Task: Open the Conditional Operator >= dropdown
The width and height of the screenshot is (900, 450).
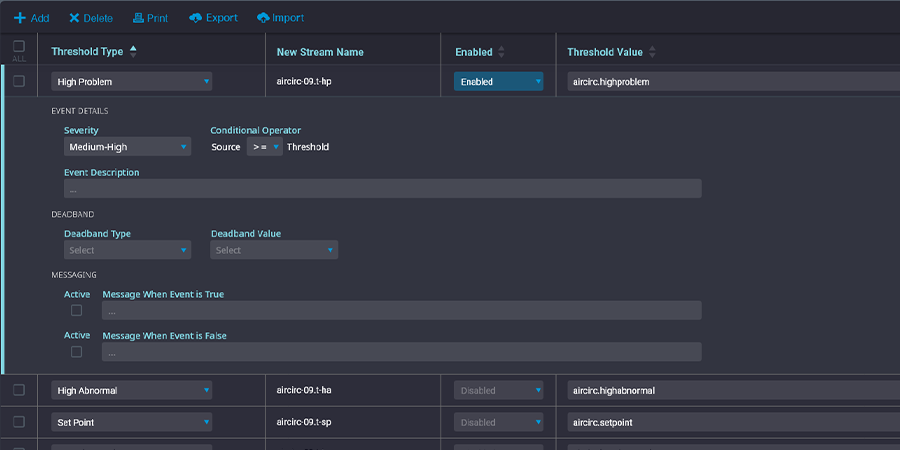Action: coord(265,147)
